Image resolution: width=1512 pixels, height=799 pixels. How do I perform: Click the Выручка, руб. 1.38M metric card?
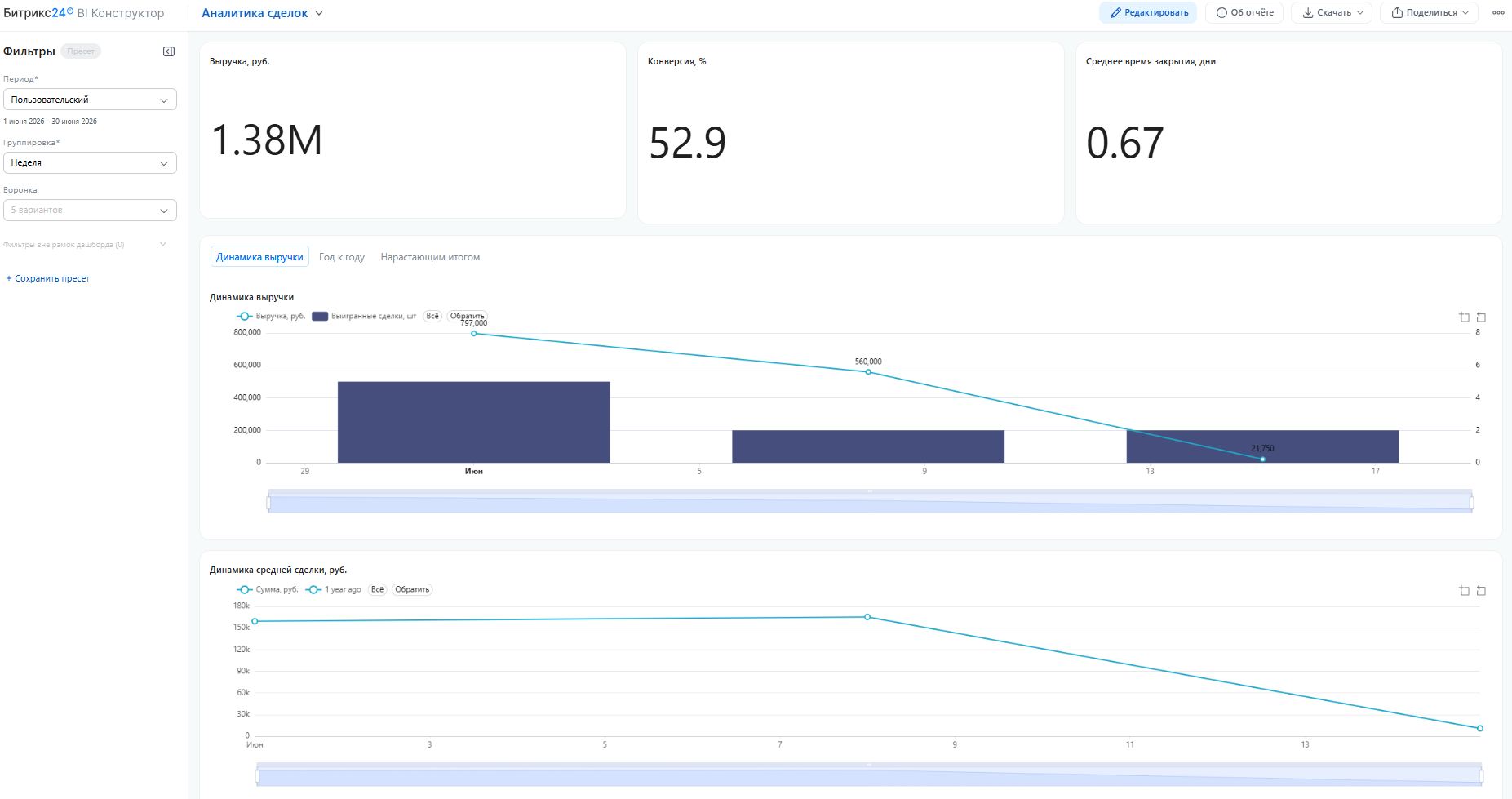pyautogui.click(x=413, y=131)
